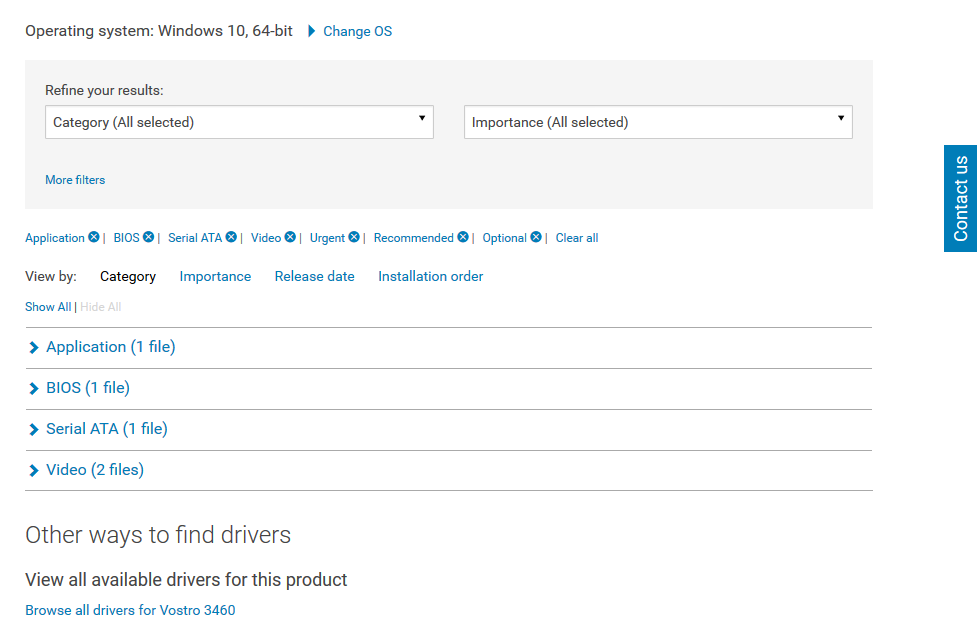Remove the Application filter tag
This screenshot has width=978, height=622.
tap(94, 237)
